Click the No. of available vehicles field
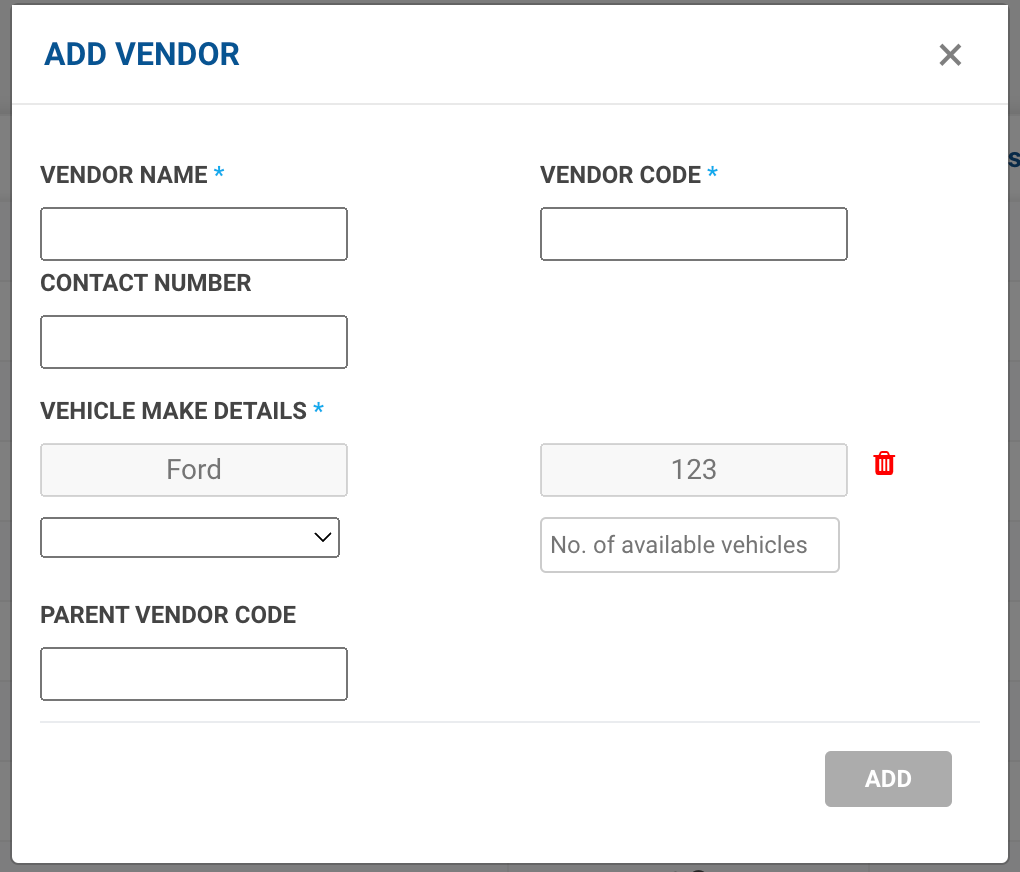 [689, 545]
